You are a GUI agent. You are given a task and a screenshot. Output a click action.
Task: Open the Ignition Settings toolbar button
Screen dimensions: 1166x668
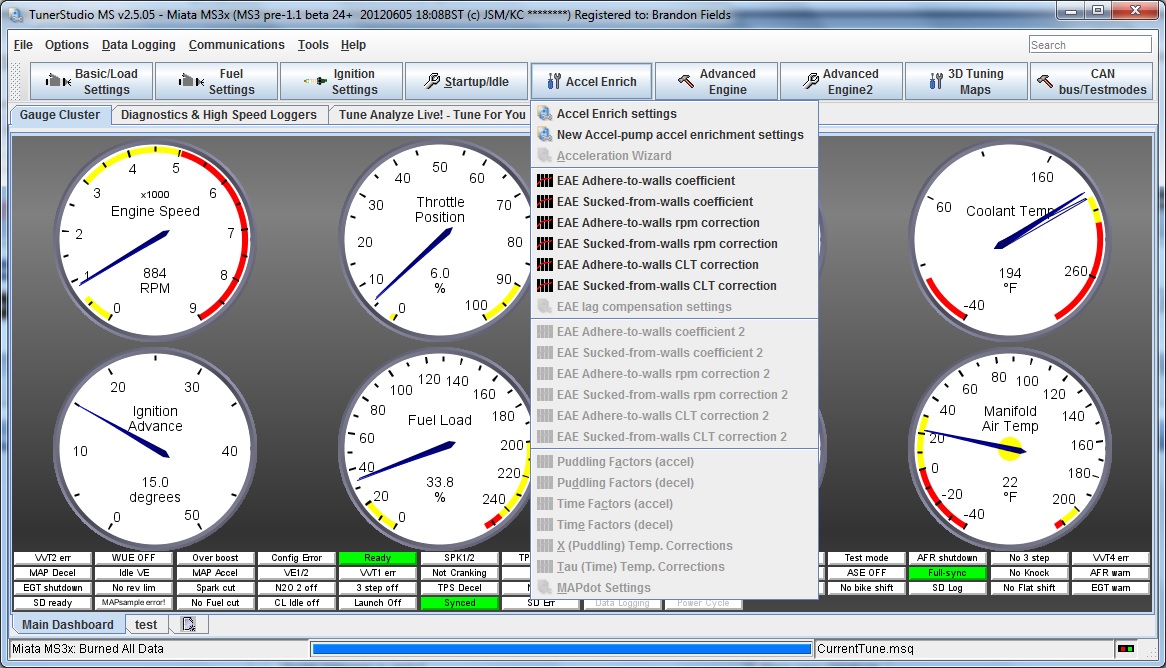(x=341, y=81)
